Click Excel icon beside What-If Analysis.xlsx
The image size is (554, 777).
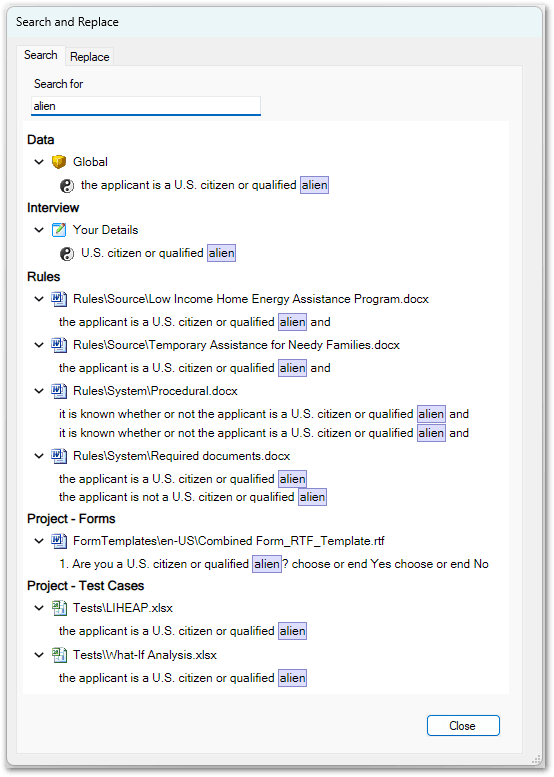[59, 655]
